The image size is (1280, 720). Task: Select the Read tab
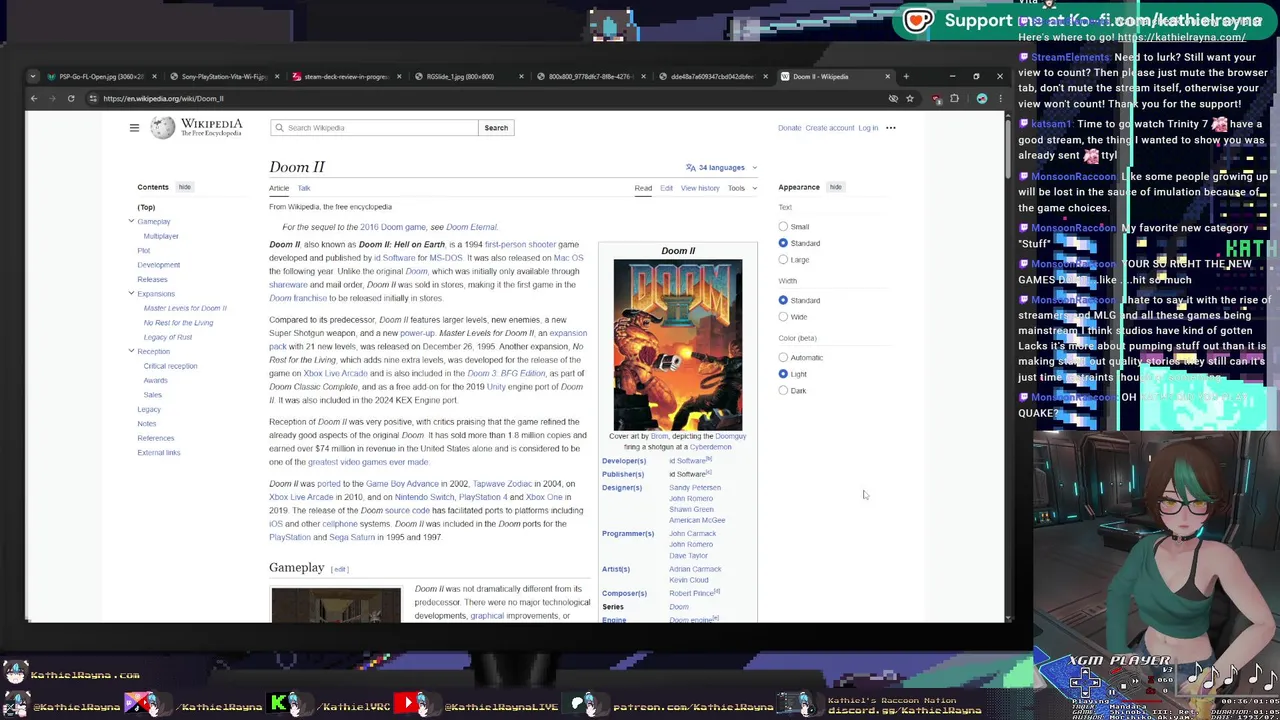(643, 188)
